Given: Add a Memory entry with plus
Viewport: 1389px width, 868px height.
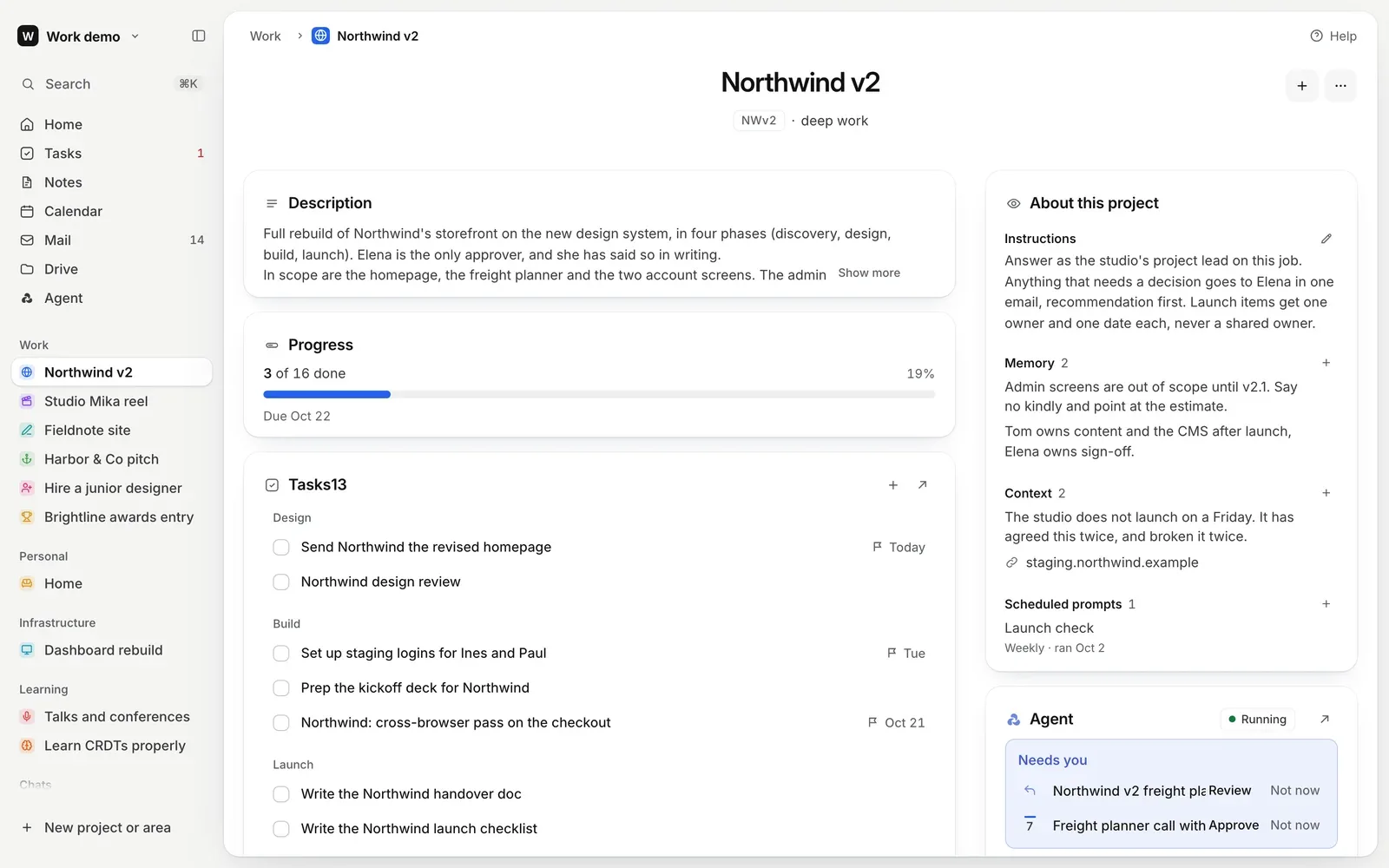Looking at the screenshot, I should click(1326, 363).
